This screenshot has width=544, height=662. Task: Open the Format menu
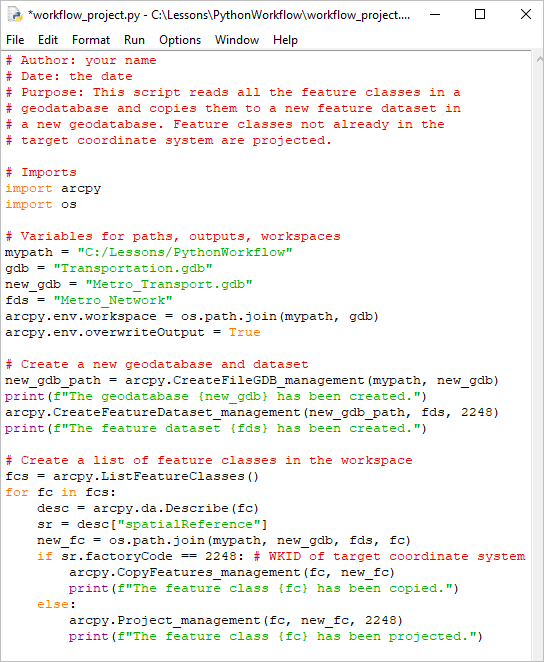coord(91,40)
